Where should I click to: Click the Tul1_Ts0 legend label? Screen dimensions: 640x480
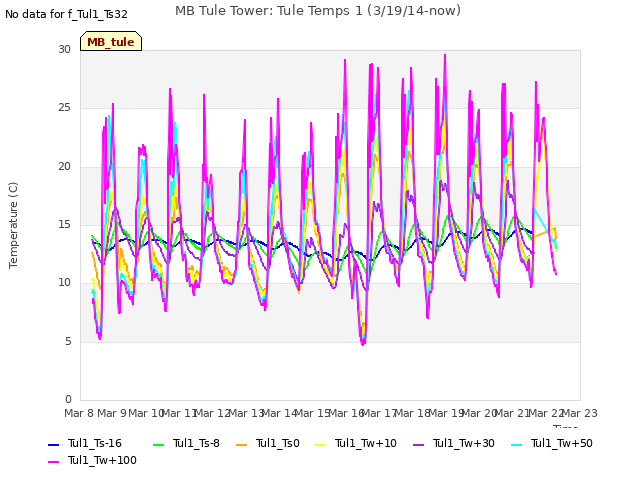[278, 443]
